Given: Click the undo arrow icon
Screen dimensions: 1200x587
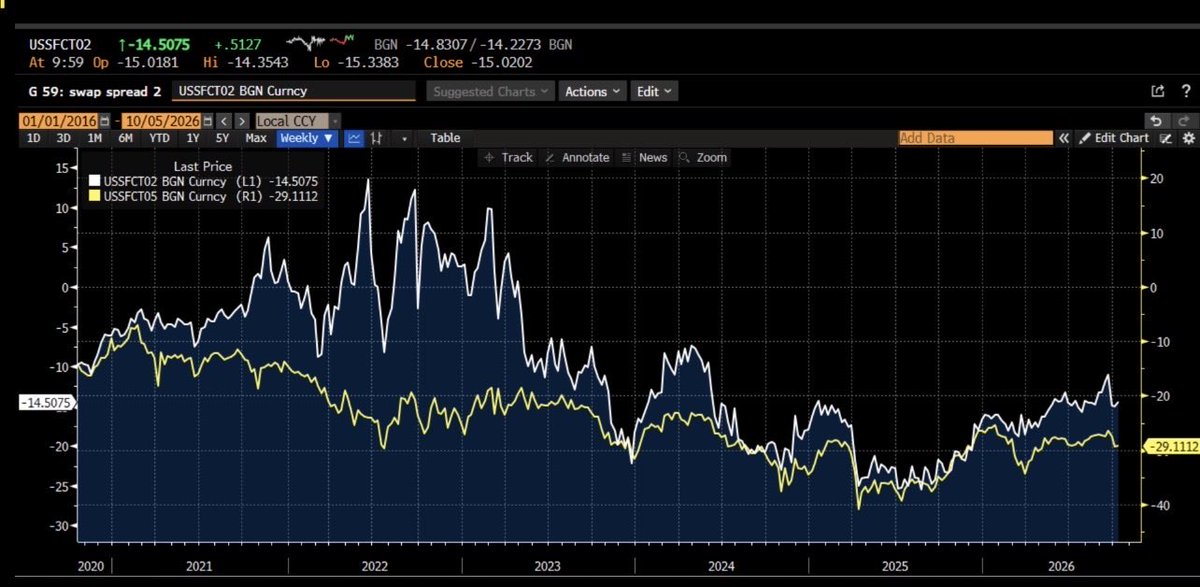Looking at the screenshot, I should tap(1157, 121).
